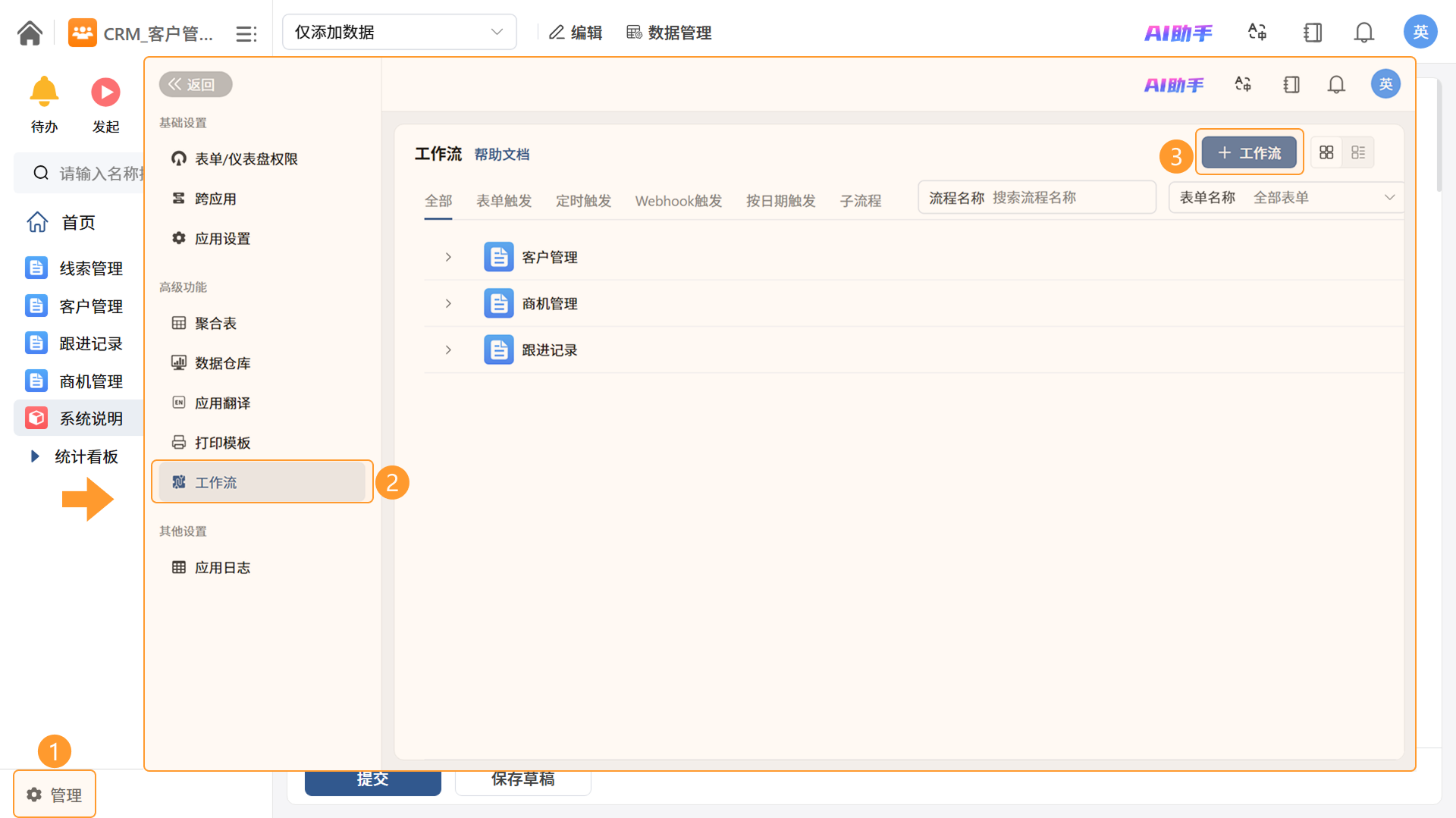Click the inner panel AI助手 logo

(x=1174, y=85)
